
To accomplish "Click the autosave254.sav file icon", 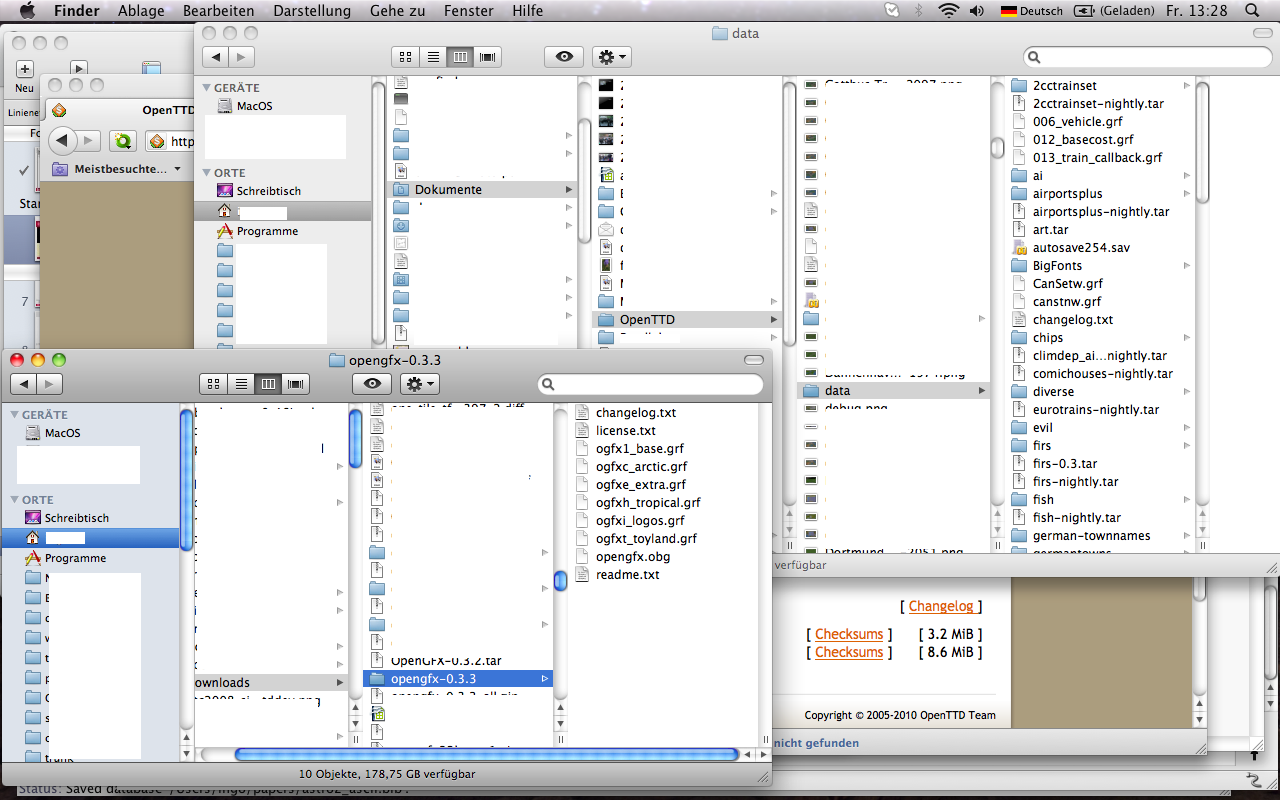I will click(1019, 248).
